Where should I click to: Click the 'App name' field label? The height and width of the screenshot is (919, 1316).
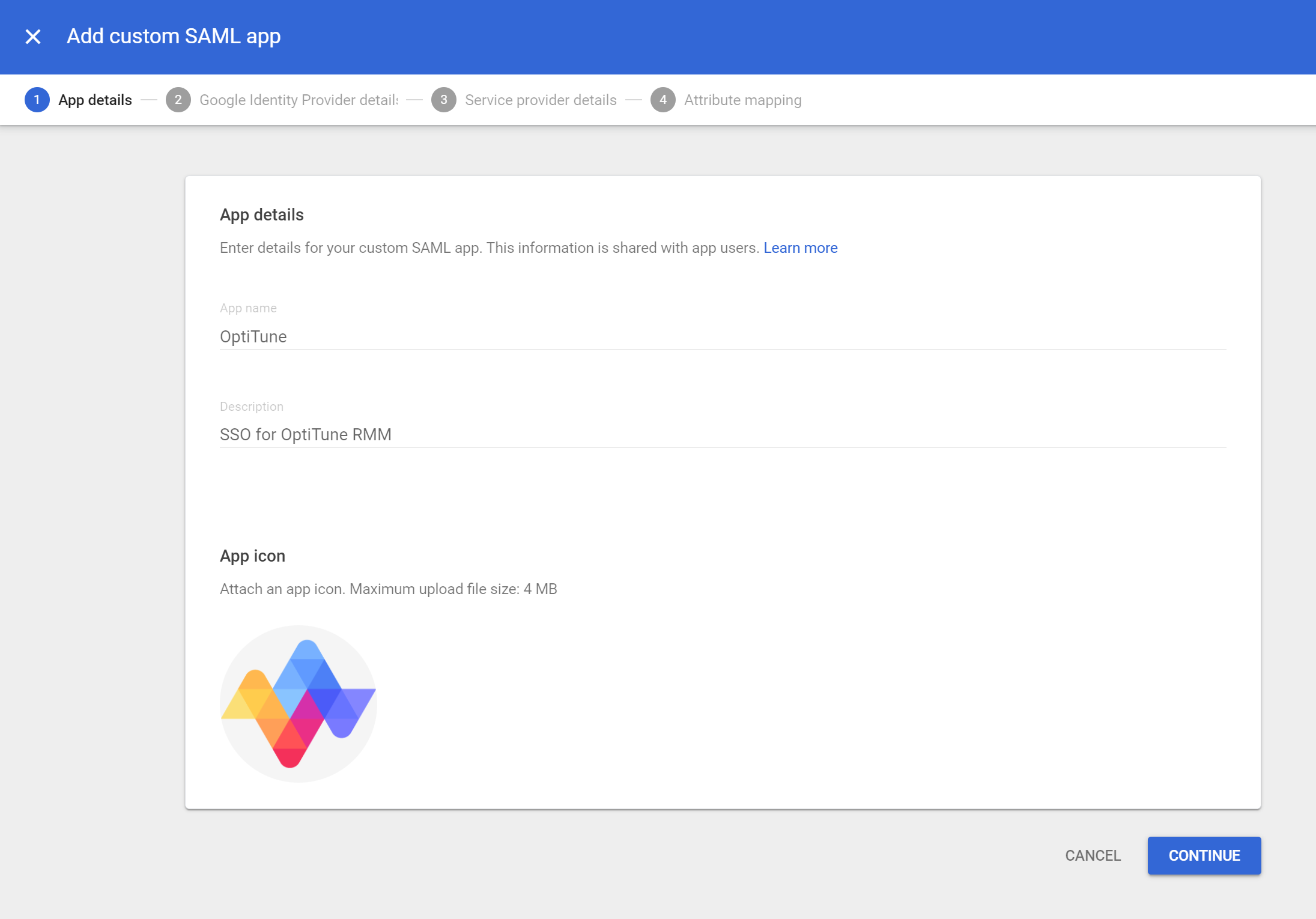tap(248, 308)
